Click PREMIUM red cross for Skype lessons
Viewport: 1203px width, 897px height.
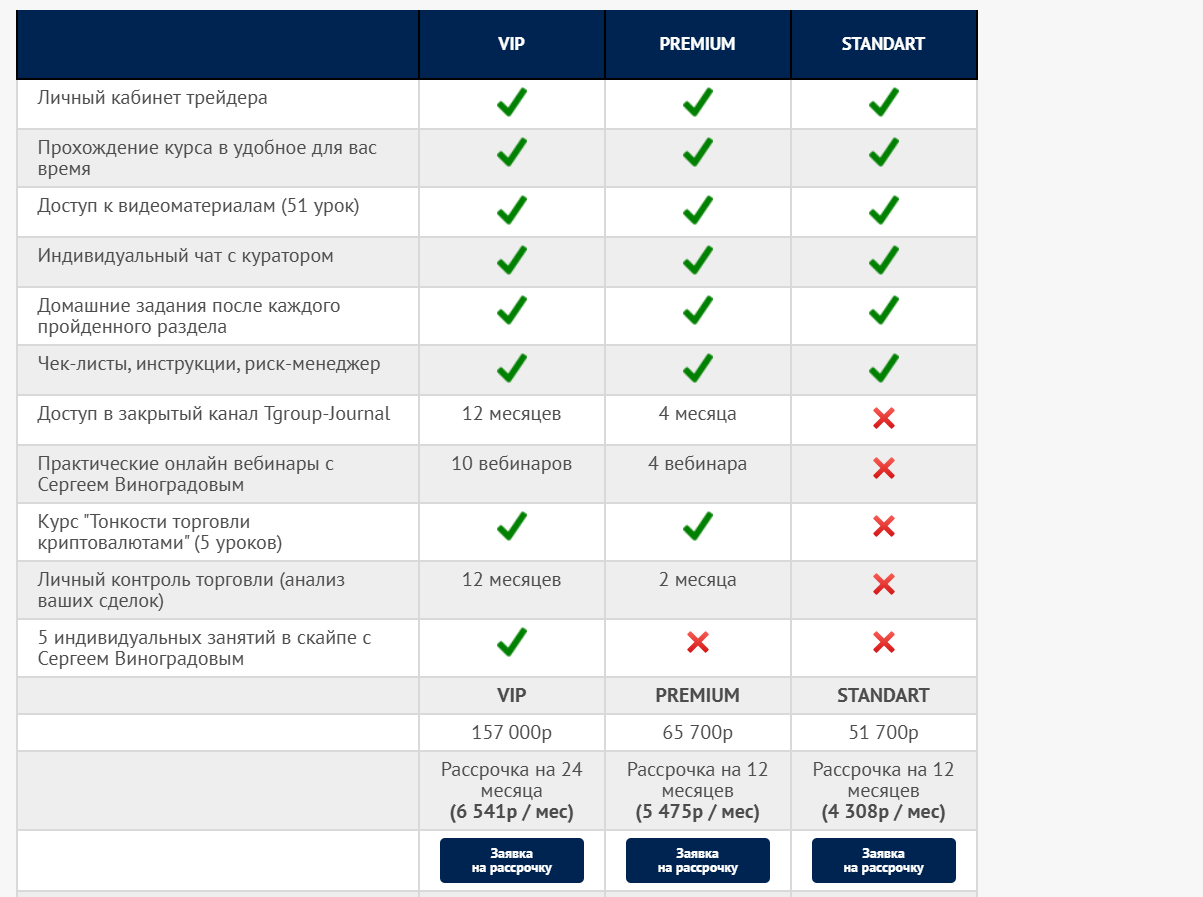(x=698, y=642)
